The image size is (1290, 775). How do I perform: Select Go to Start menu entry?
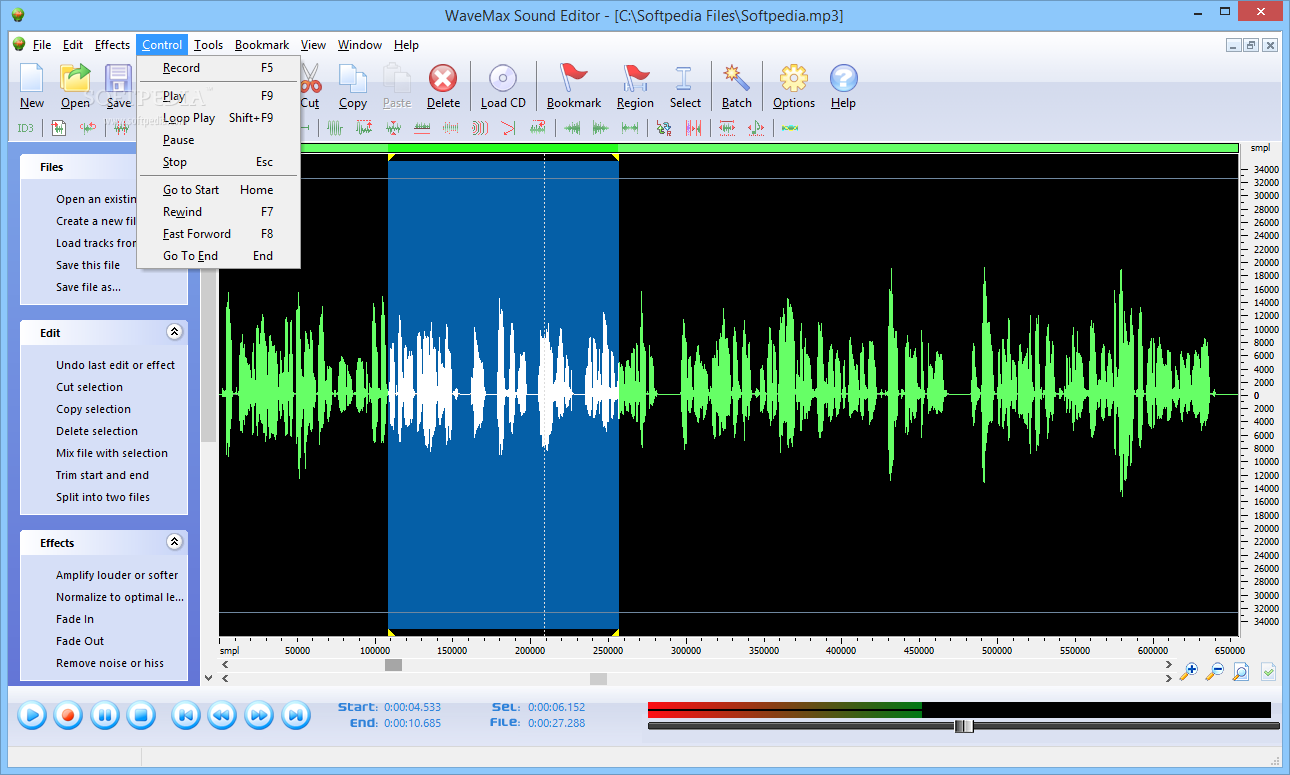[218, 190]
